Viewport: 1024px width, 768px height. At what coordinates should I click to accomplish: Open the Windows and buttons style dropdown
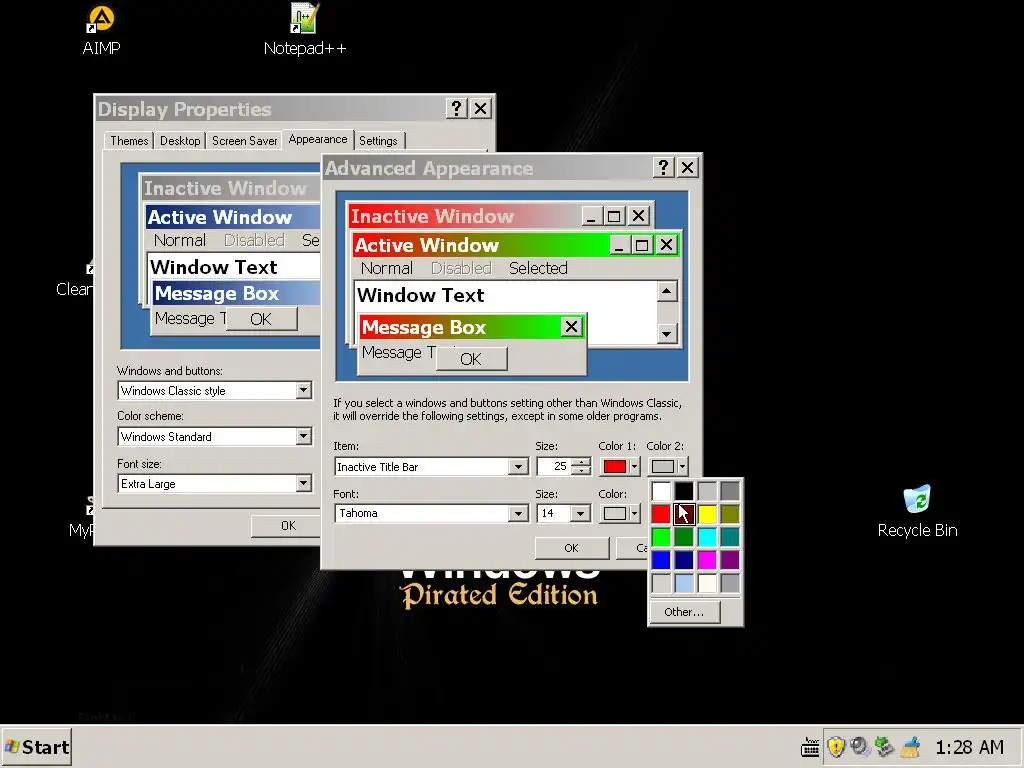303,391
